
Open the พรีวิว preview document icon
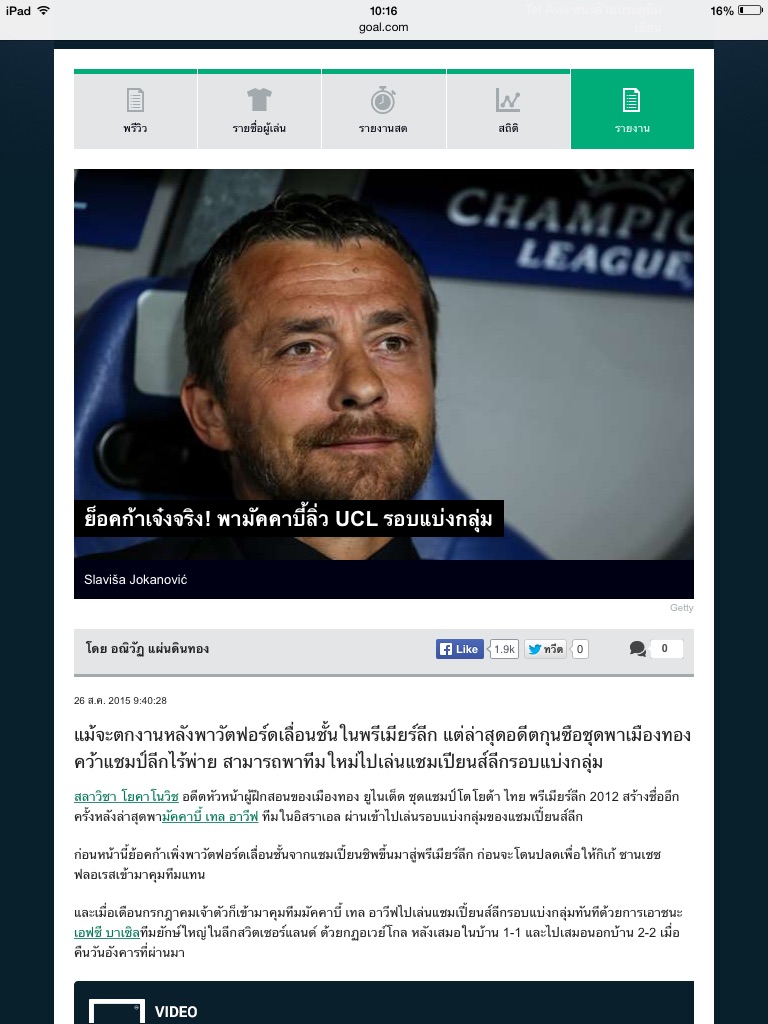coord(135,100)
